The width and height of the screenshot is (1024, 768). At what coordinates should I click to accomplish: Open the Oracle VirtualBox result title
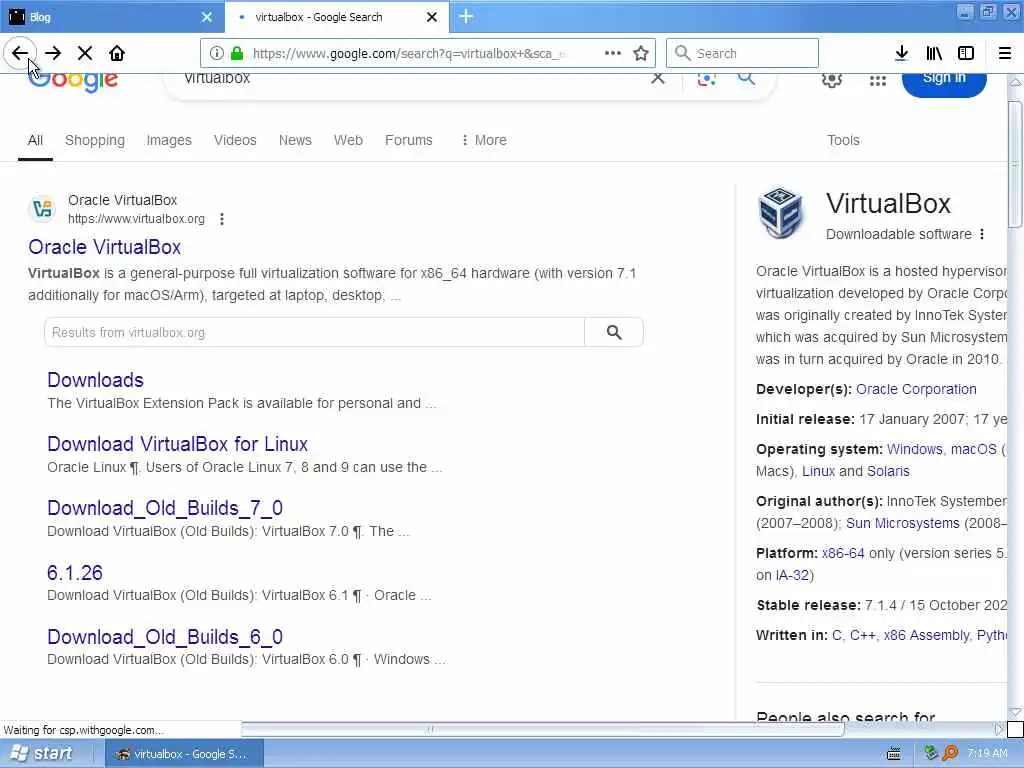tap(104, 248)
